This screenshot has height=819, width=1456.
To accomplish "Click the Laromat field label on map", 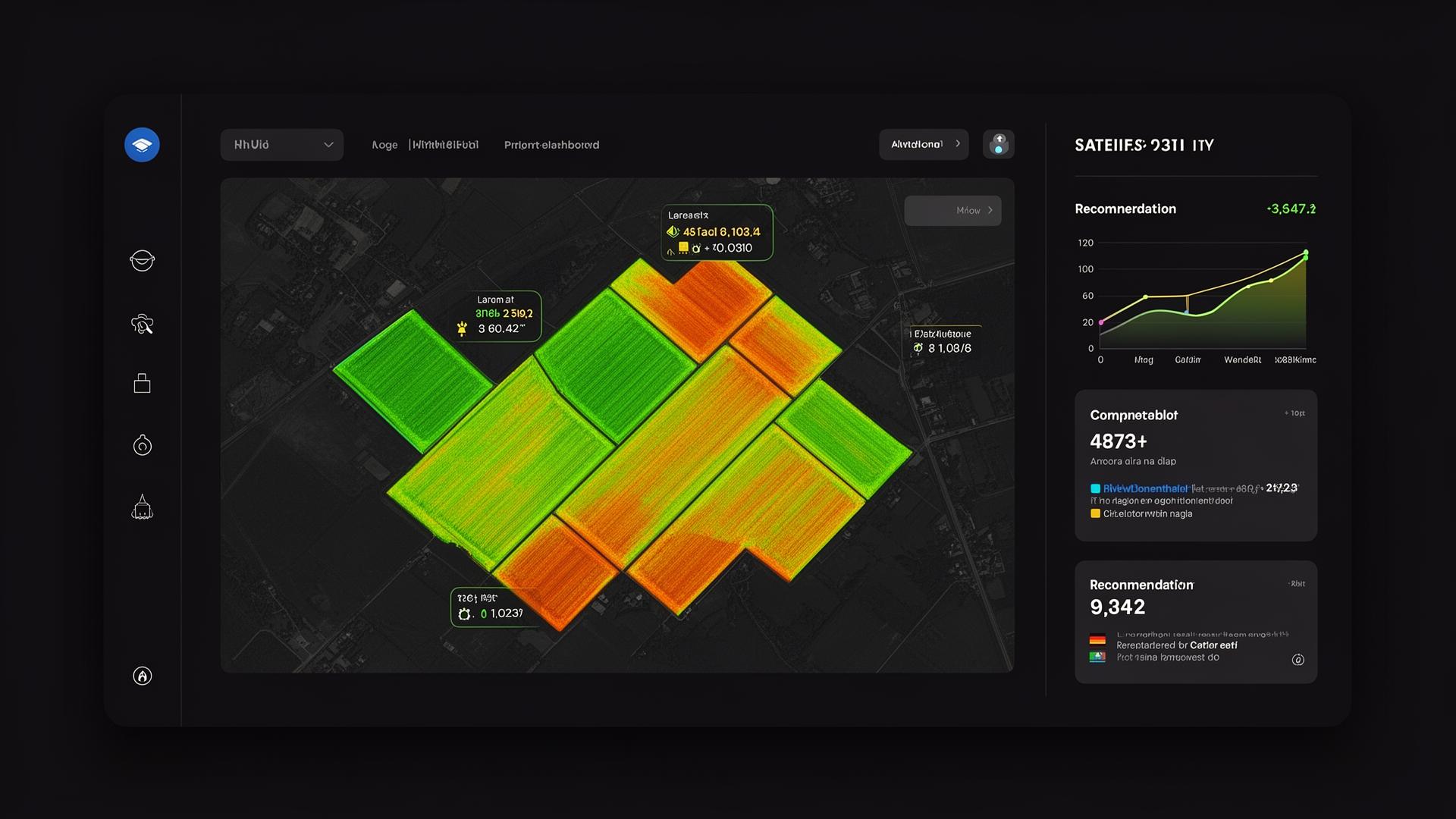I will click(495, 300).
